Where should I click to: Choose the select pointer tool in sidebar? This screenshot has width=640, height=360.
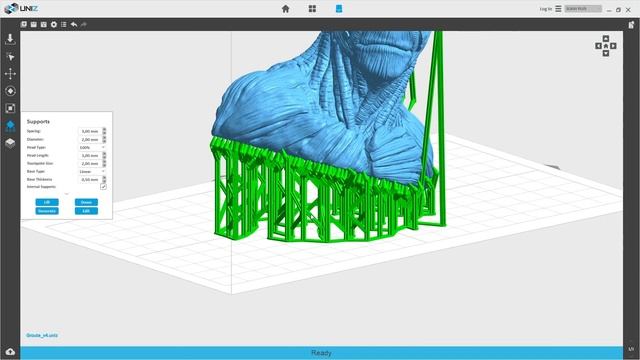pos(10,57)
